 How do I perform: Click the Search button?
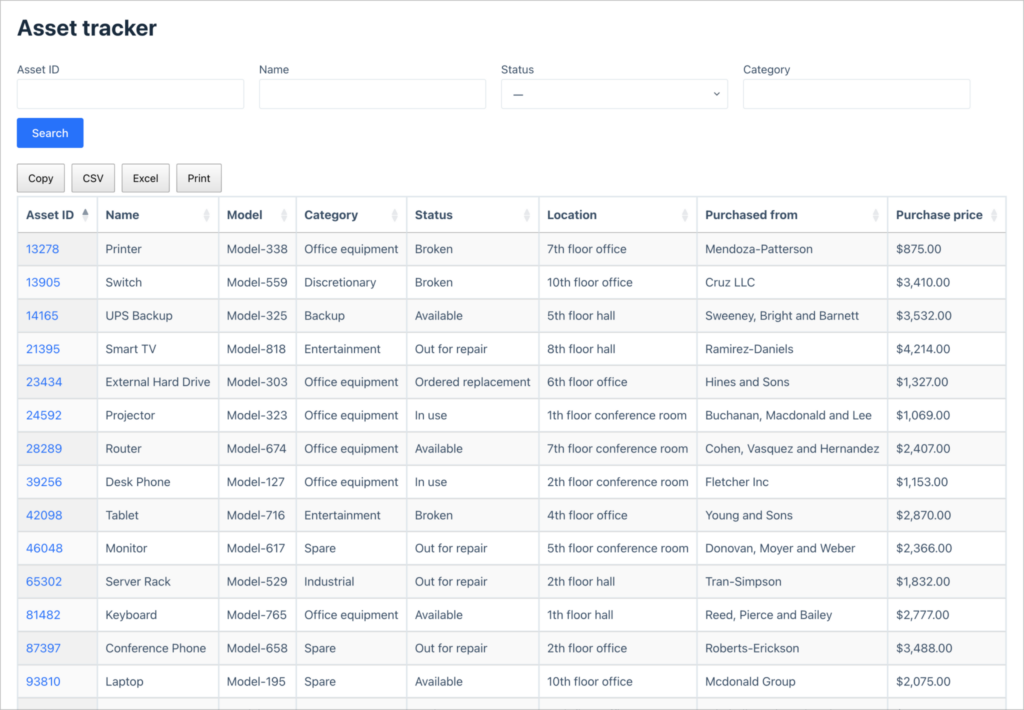tap(49, 132)
